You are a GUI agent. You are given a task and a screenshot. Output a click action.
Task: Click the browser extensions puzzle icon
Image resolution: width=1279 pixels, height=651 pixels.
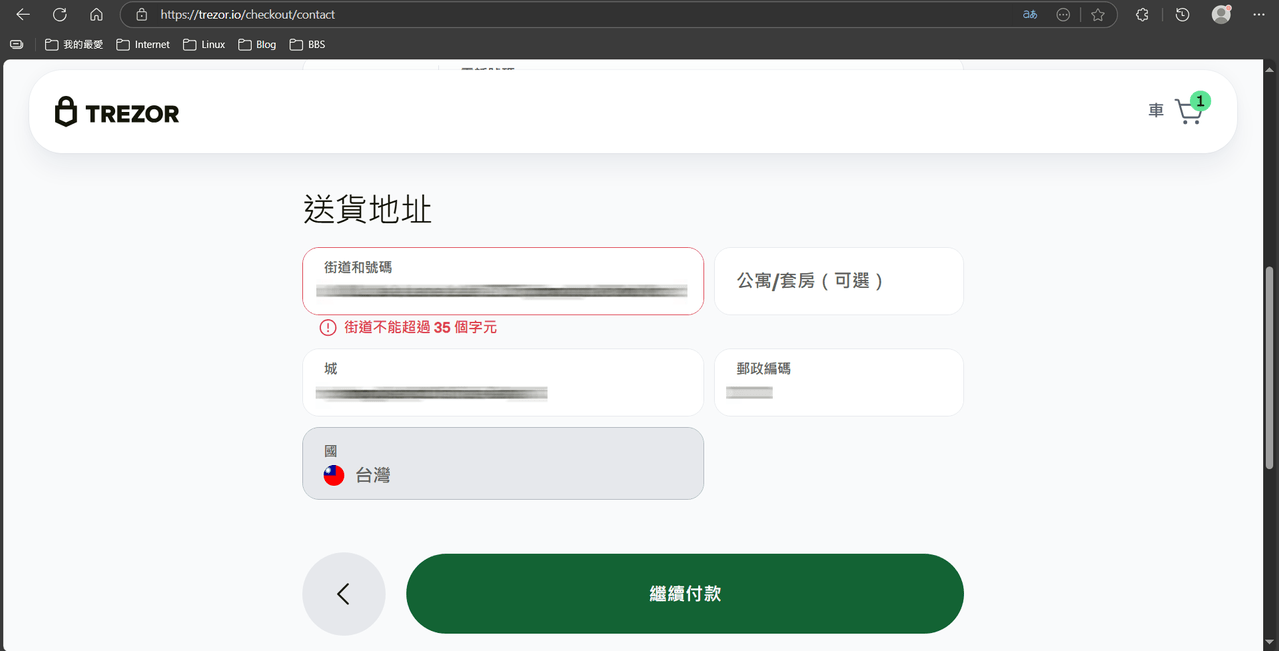pos(1141,14)
